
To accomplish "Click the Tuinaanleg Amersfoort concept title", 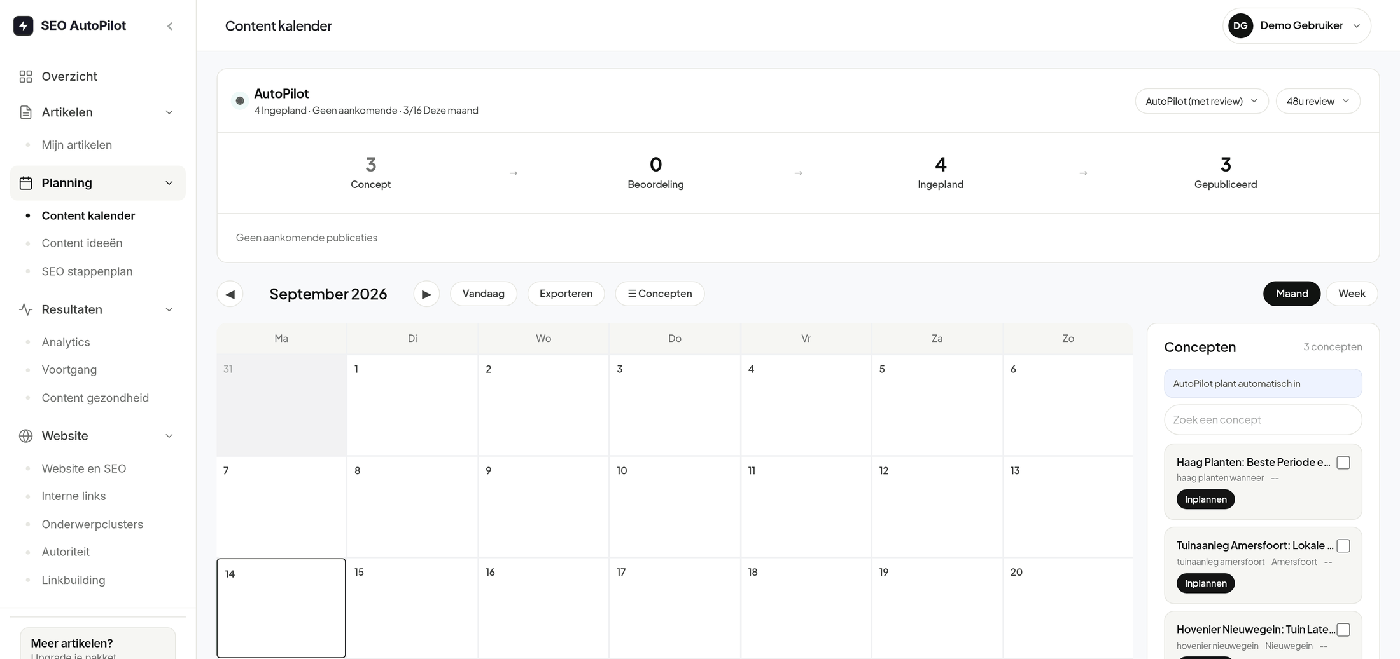I will [1254, 546].
